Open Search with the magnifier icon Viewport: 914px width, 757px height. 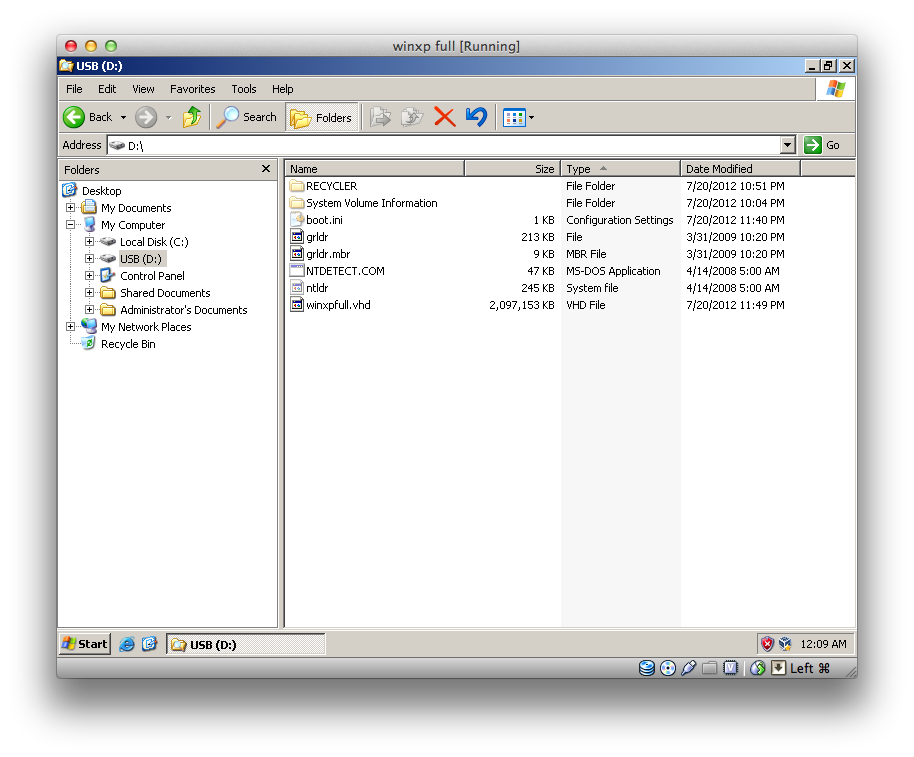point(227,117)
